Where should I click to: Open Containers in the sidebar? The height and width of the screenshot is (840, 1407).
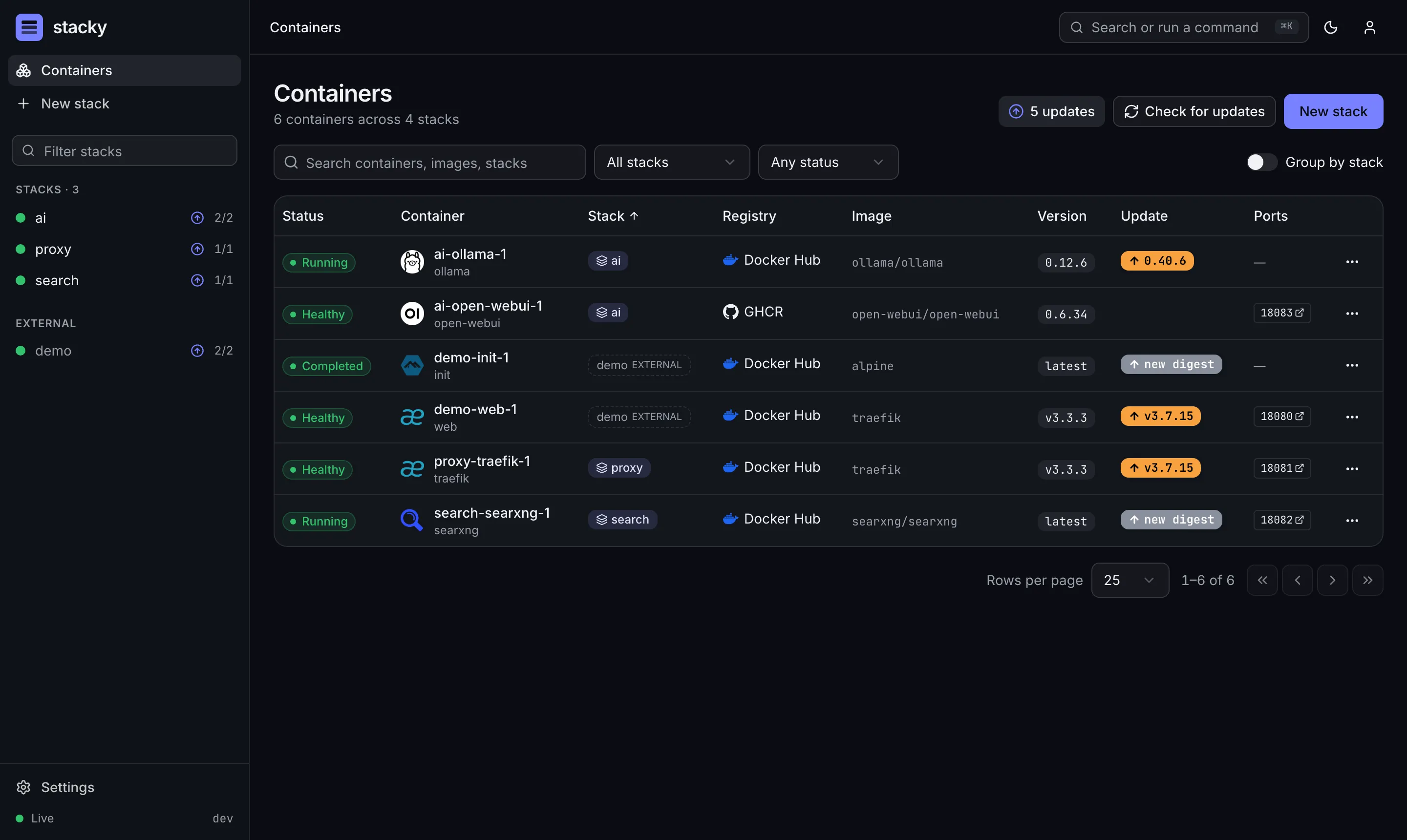[x=125, y=71]
